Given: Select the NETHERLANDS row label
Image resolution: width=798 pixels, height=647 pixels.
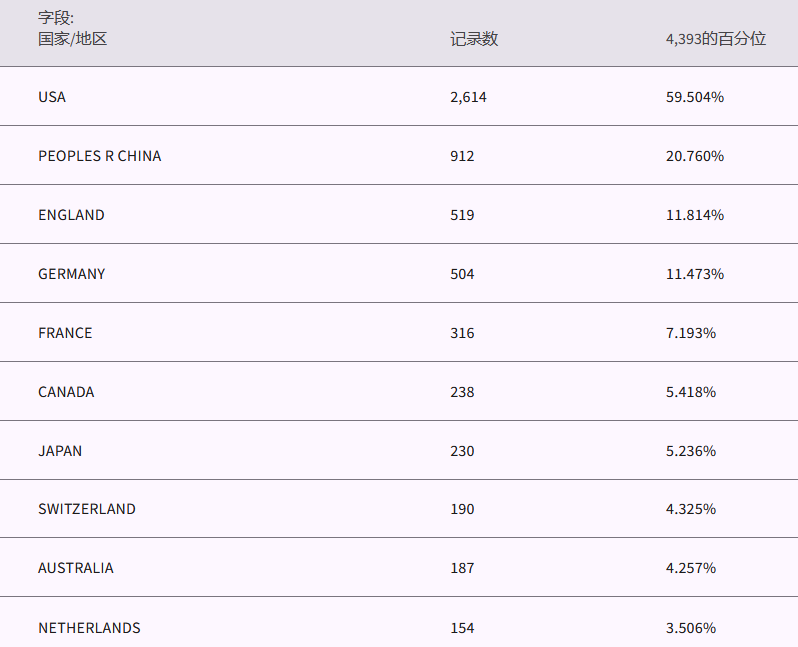Looking at the screenshot, I should pyautogui.click(x=89, y=628).
